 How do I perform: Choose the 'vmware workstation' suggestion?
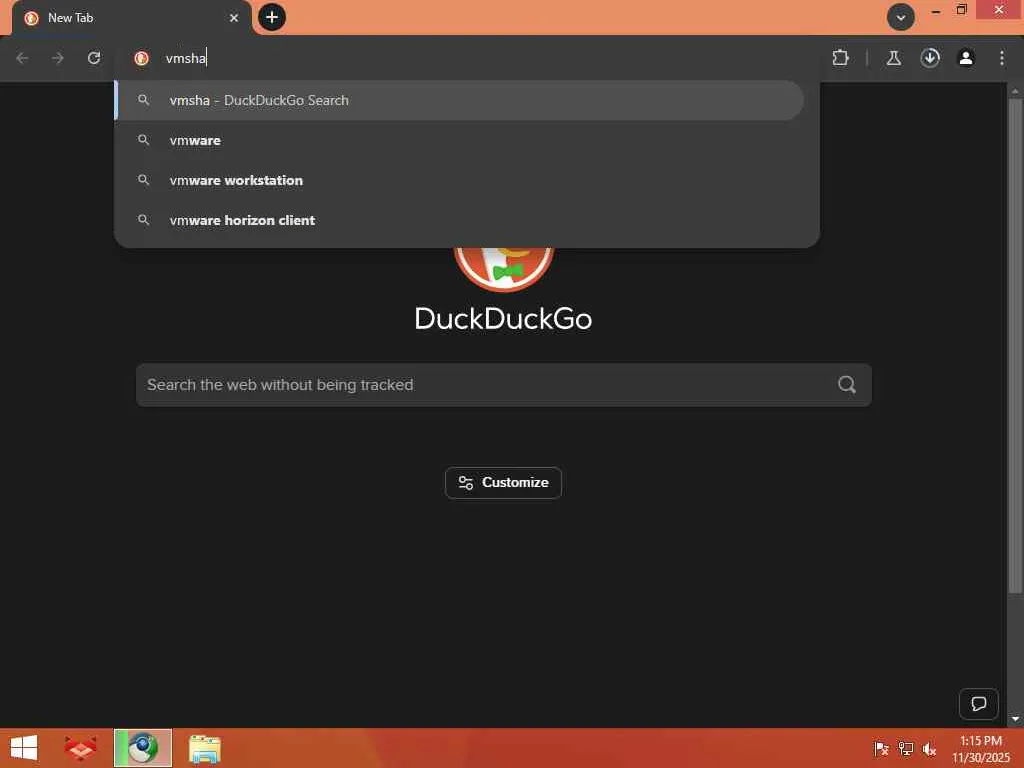460,180
